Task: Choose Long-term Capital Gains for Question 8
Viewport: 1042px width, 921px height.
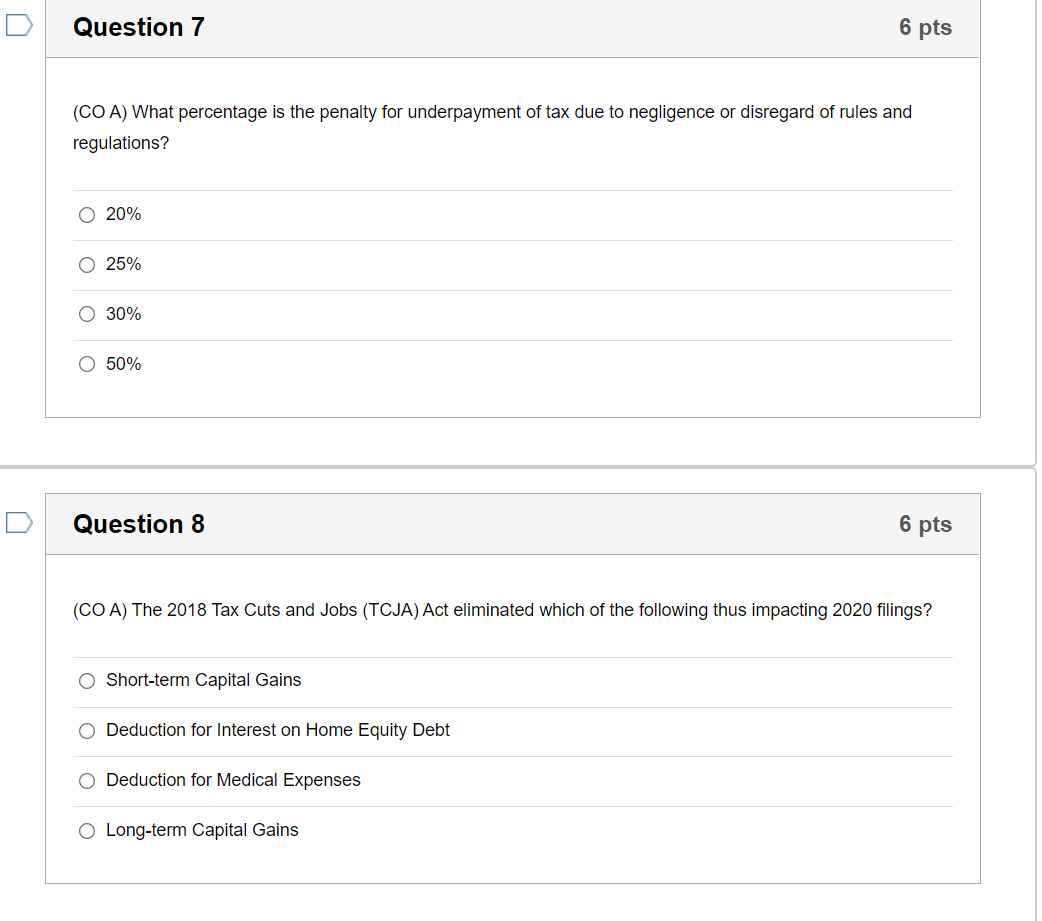Action: pyautogui.click(x=87, y=831)
